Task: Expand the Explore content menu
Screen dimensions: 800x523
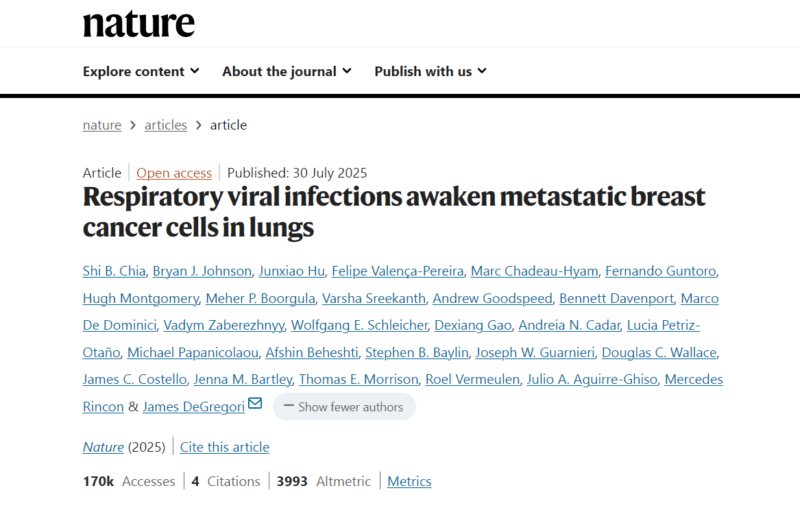Action: tap(141, 71)
